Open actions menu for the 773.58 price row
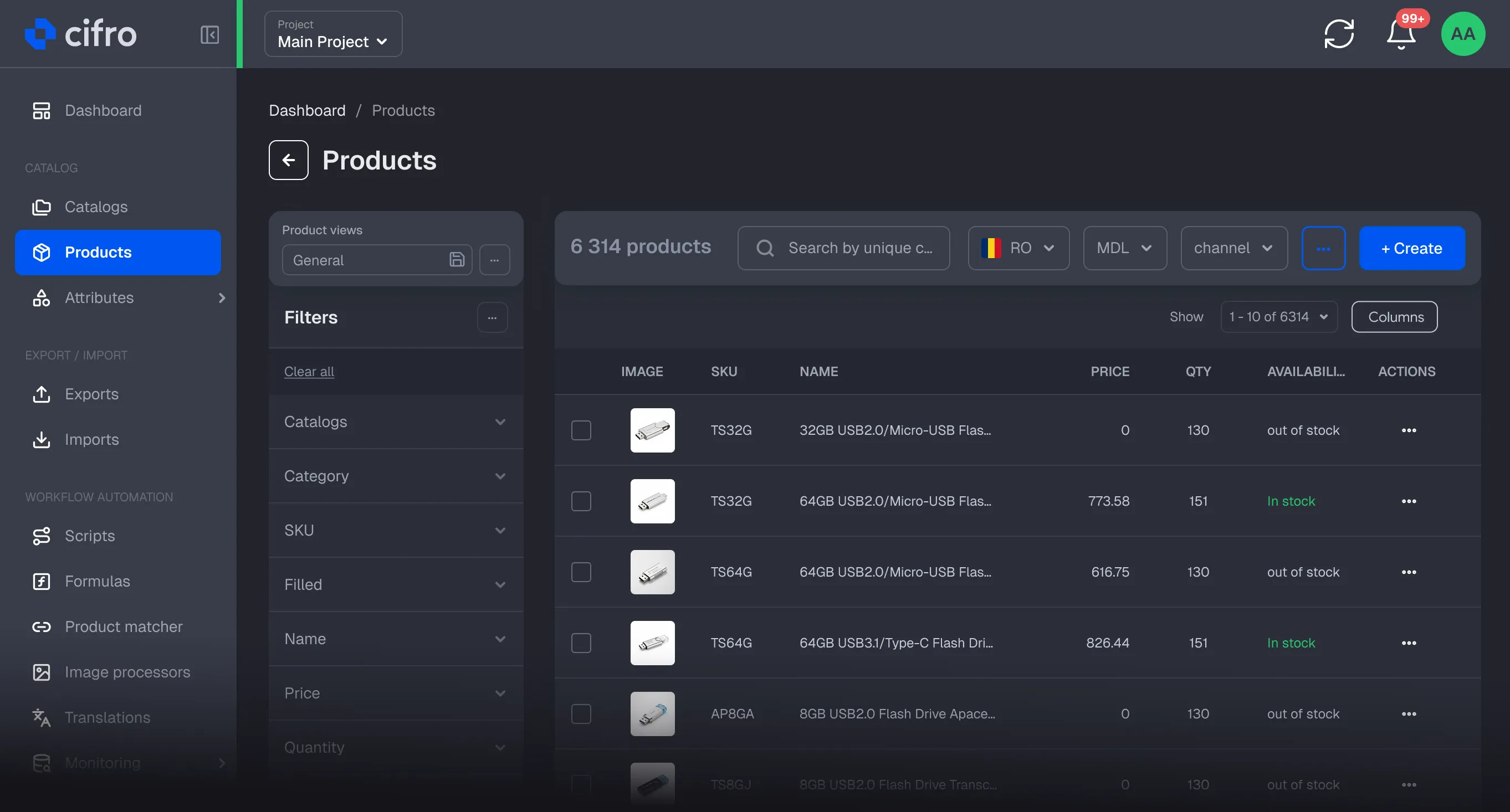The height and width of the screenshot is (812, 1510). coord(1409,501)
